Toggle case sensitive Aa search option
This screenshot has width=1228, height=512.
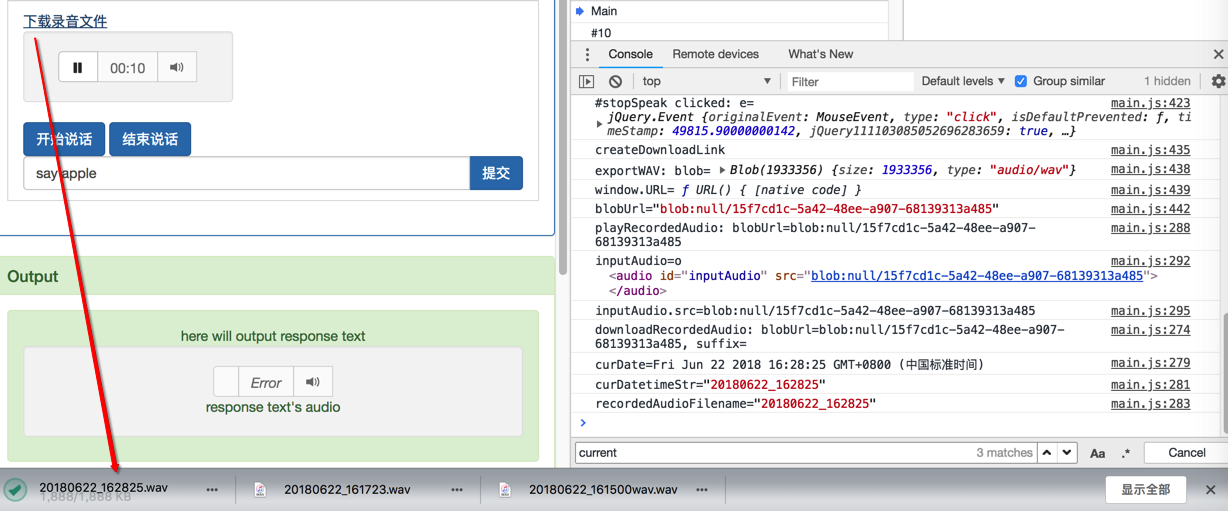point(1097,453)
